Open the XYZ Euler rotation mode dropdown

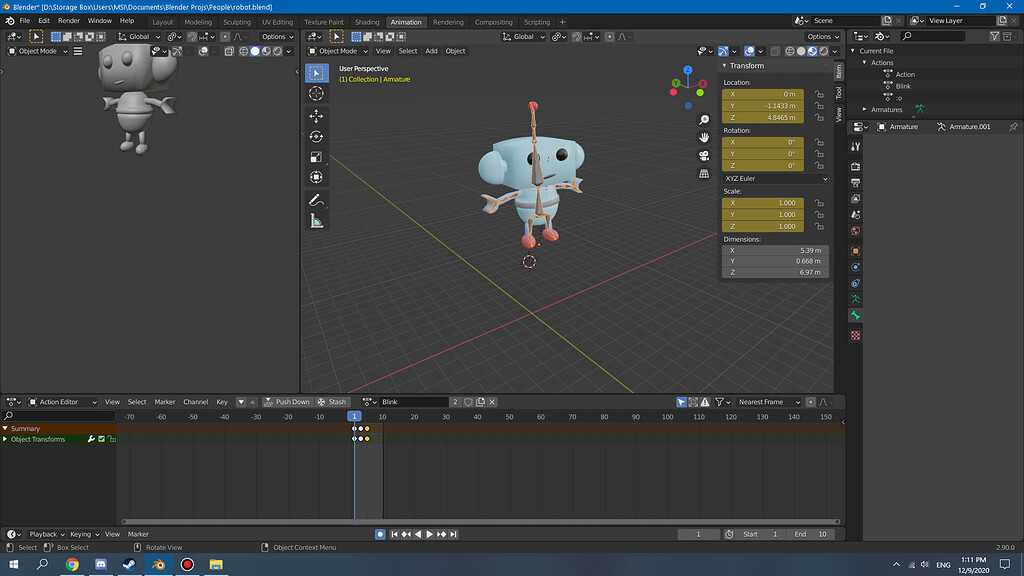(x=775, y=178)
